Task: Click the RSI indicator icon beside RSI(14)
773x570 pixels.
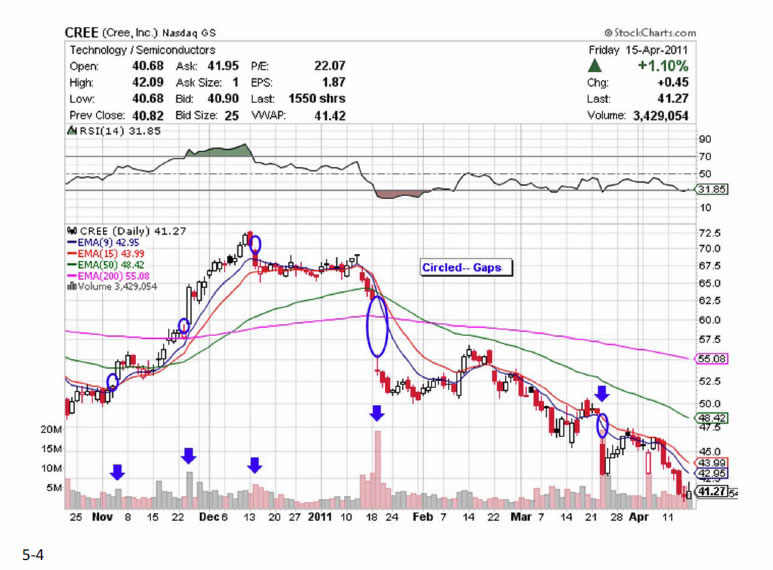Action: (72, 131)
